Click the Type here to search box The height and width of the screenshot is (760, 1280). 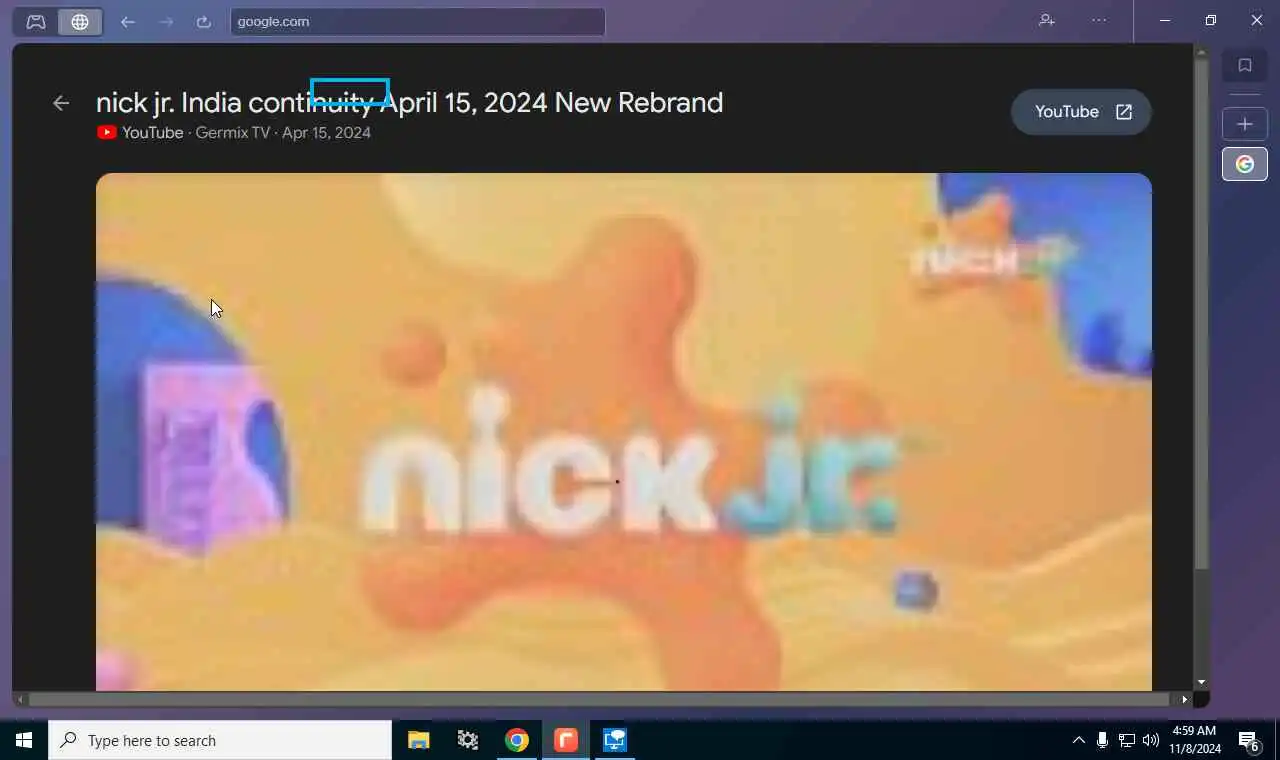coord(220,740)
